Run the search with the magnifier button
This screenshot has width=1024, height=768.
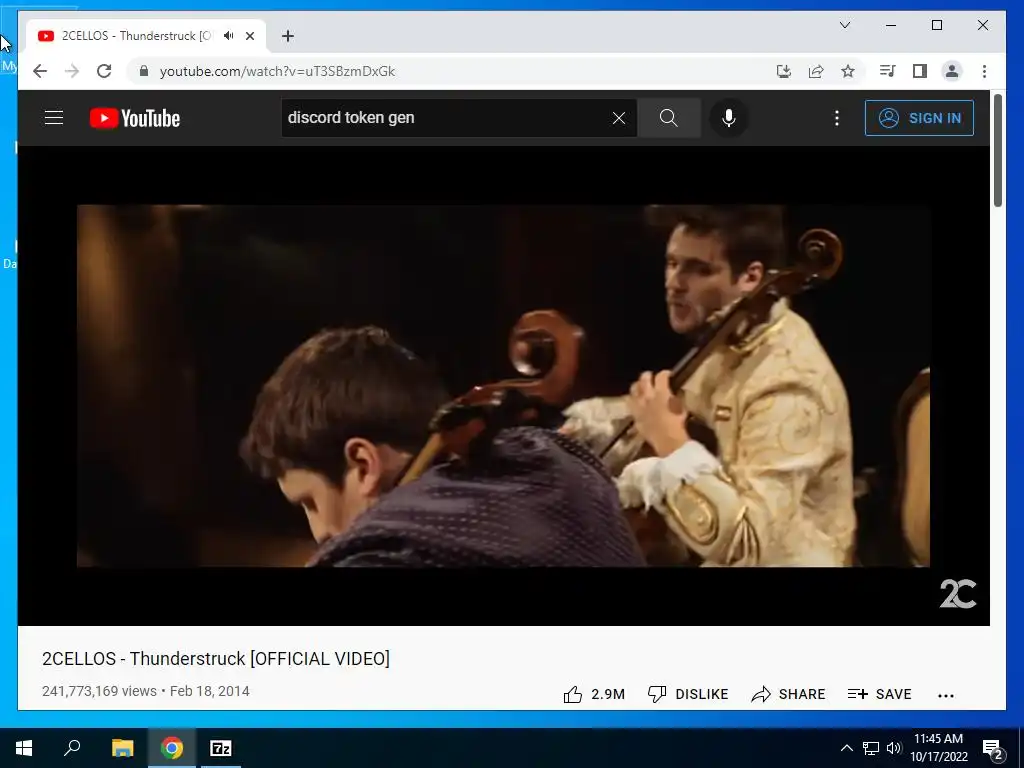tap(669, 118)
